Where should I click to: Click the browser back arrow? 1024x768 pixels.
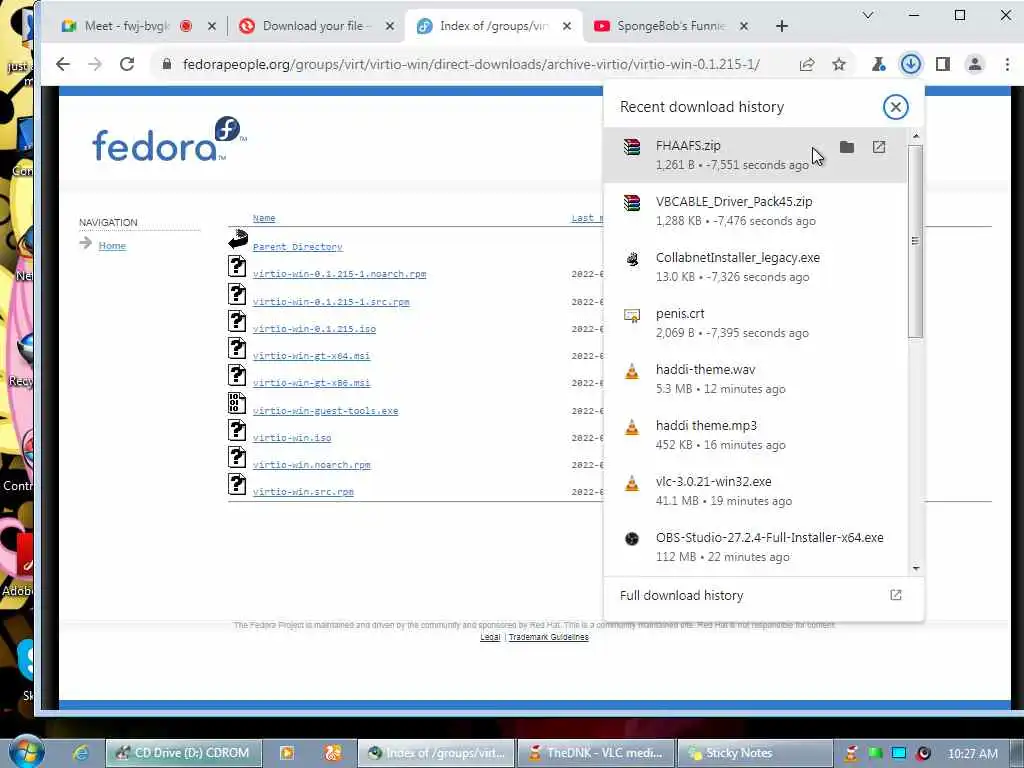pos(63,64)
